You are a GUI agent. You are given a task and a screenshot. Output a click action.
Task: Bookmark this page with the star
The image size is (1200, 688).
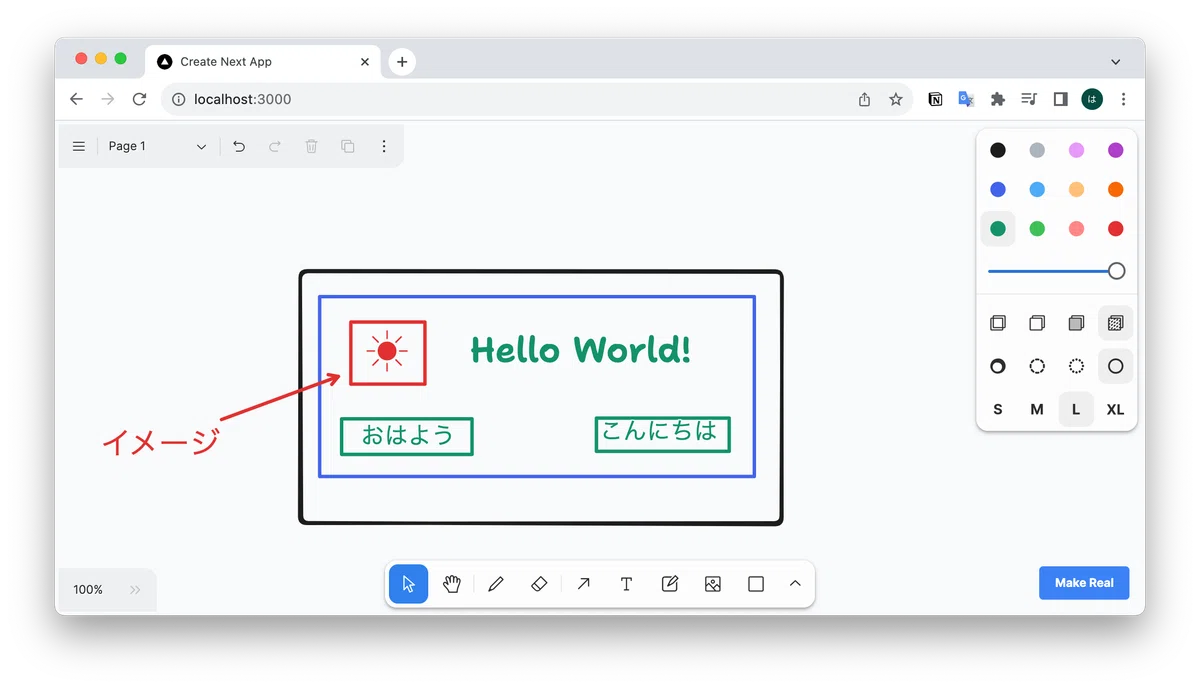pos(896,99)
